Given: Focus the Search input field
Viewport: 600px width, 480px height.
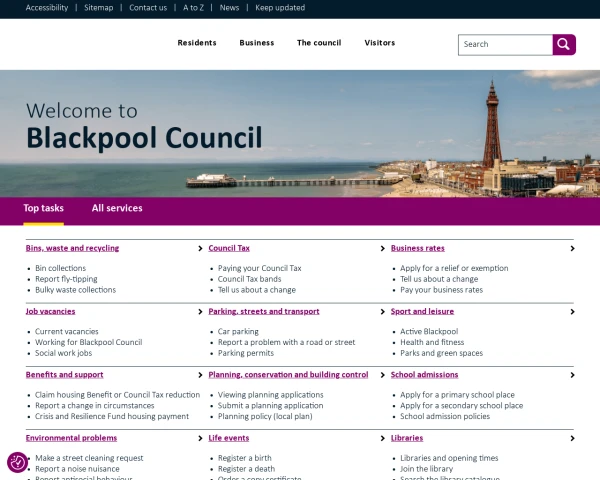Looking at the screenshot, I should coord(505,45).
